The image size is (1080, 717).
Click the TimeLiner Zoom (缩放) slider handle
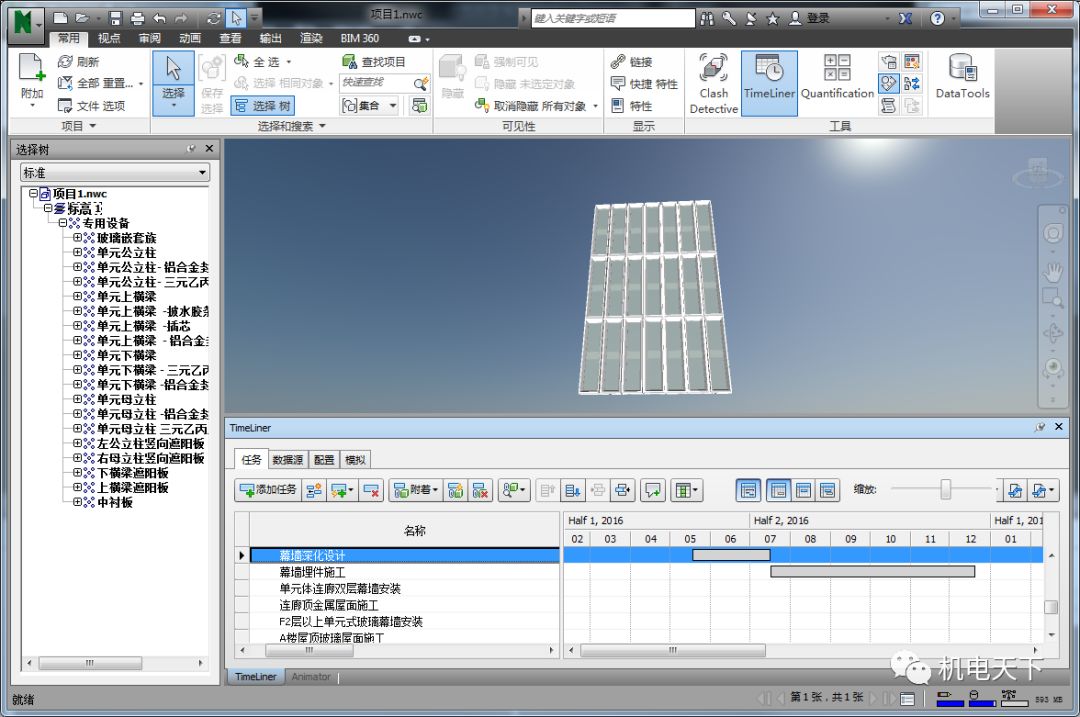point(946,490)
